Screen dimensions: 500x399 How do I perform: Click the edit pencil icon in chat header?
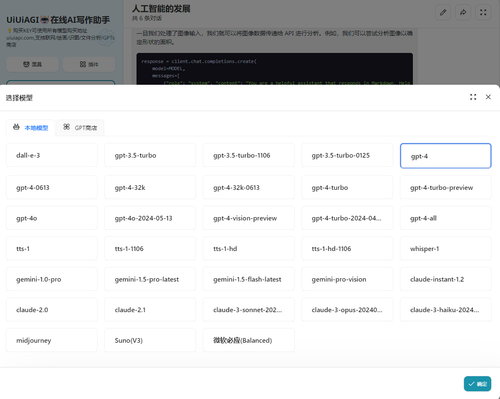coord(443,13)
